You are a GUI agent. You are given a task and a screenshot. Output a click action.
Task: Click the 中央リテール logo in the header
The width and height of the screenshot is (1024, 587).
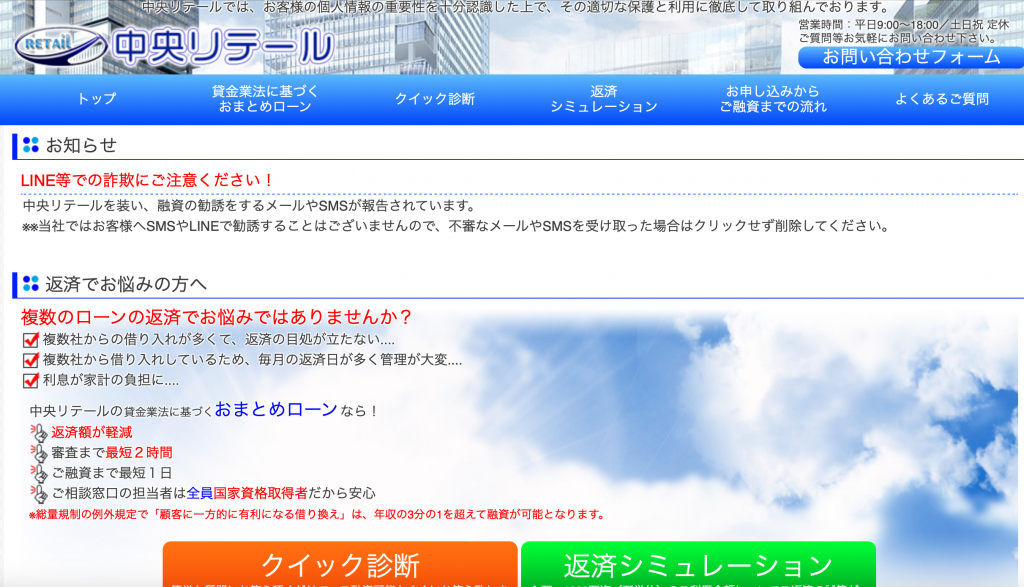(174, 46)
